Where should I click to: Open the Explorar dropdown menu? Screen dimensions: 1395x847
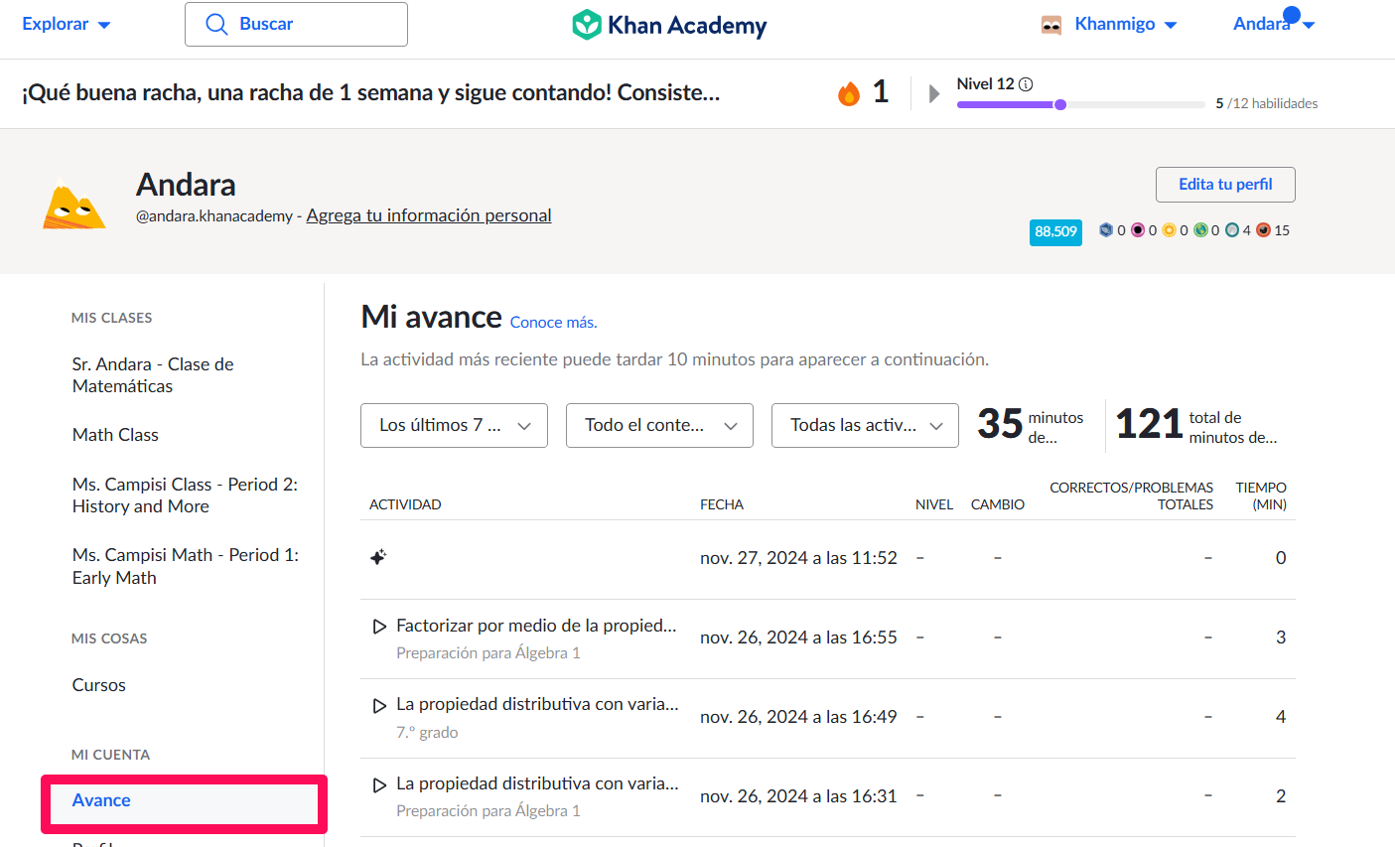[x=66, y=24]
